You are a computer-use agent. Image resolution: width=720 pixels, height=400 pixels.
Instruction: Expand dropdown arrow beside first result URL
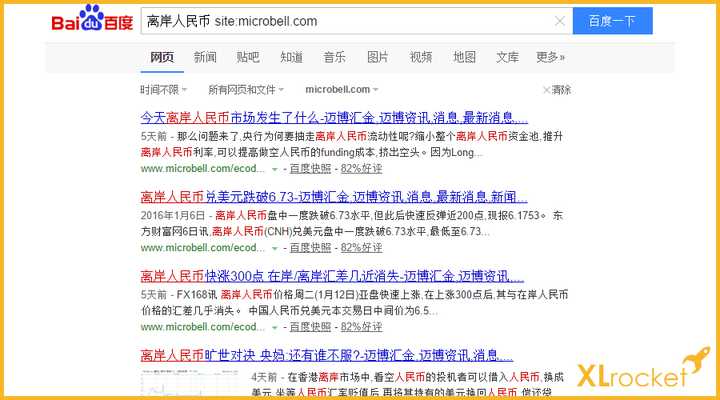pyautogui.click(x=275, y=169)
